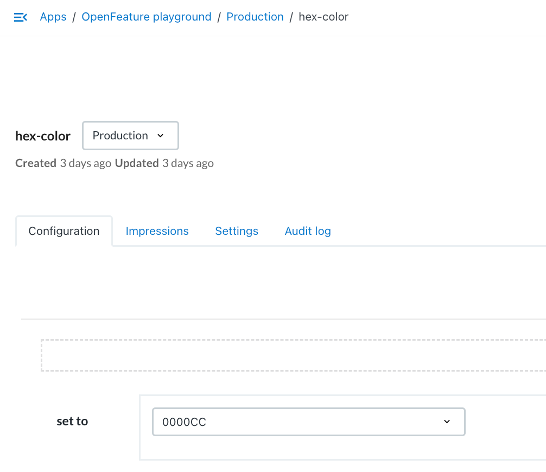Click the Created 3 days ago text
546x472 pixels.
[63, 163]
